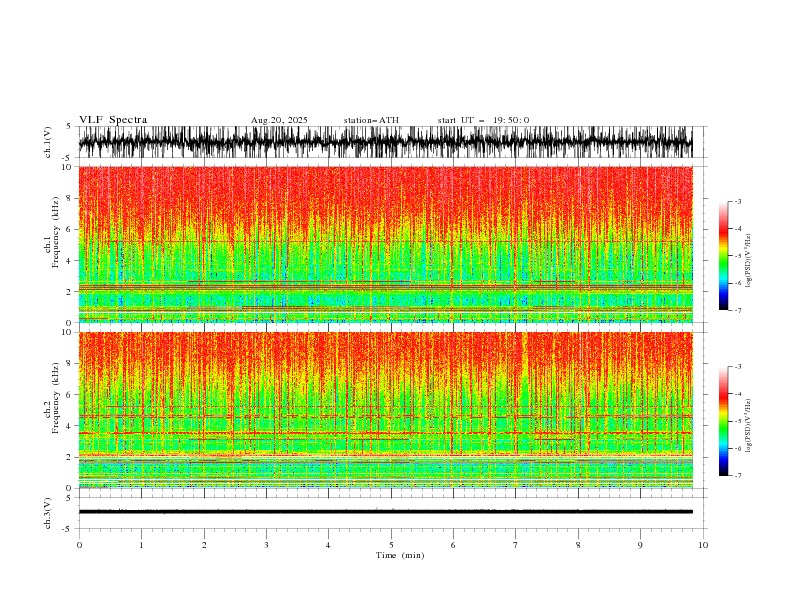Click the log(PSD) label beside ch.2 colorbar
The width and height of the screenshot is (792, 612).
749,426
